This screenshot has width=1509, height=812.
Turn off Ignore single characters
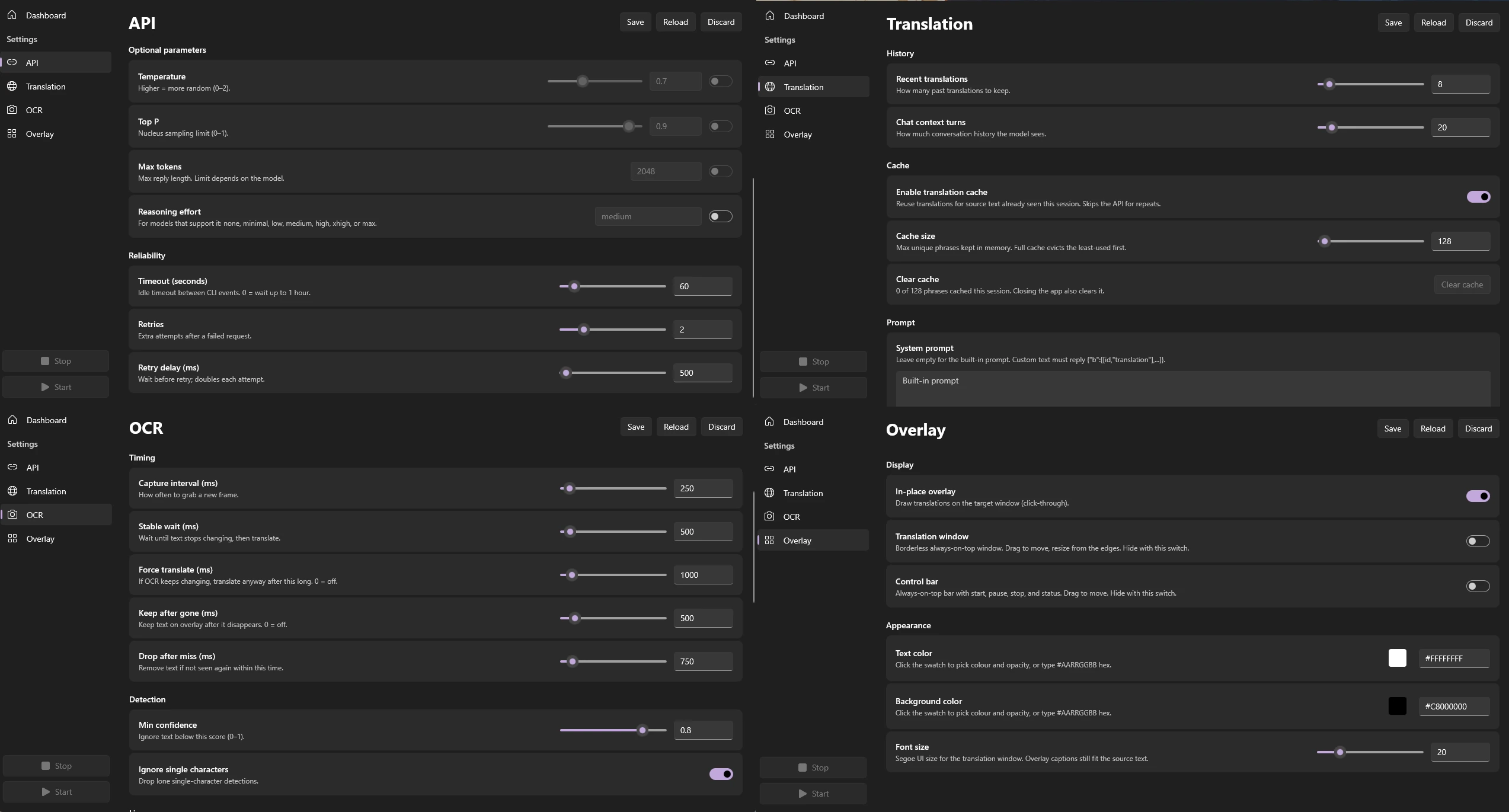[721, 774]
